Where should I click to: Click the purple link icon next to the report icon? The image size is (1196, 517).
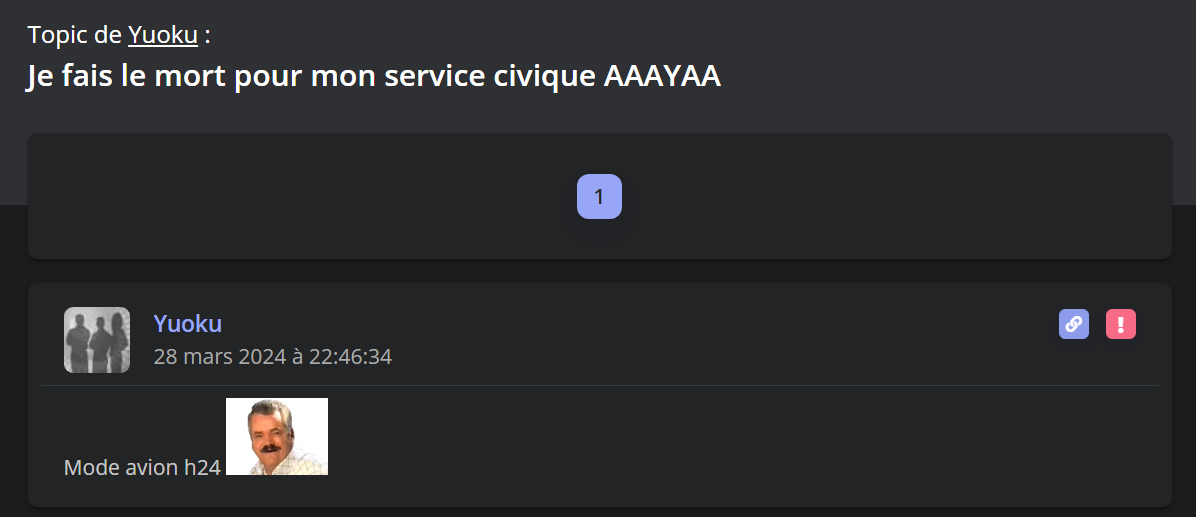1073,324
